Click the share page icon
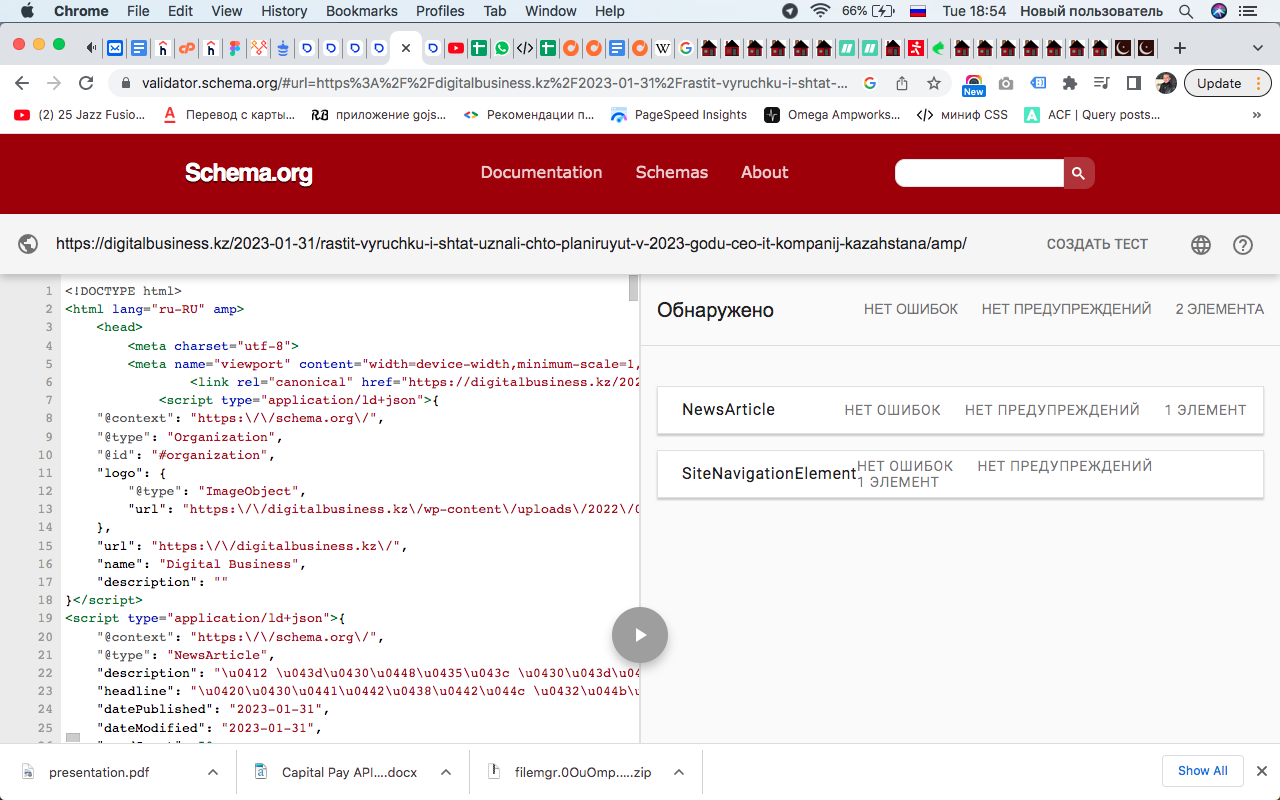This screenshot has height=800, width=1280. click(x=902, y=83)
